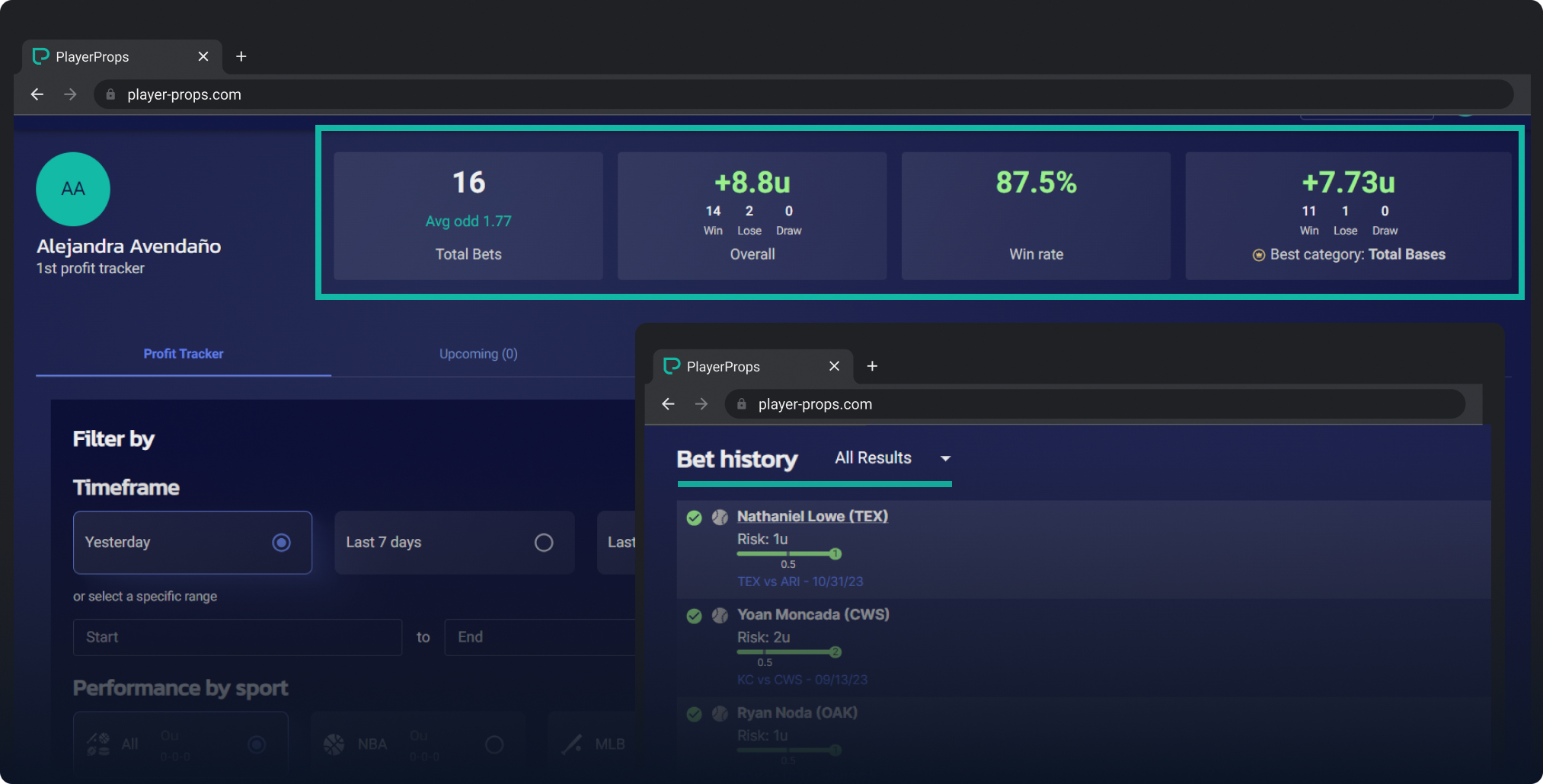Choose the NBA sport radio button
The image size is (1543, 784).
494,744
